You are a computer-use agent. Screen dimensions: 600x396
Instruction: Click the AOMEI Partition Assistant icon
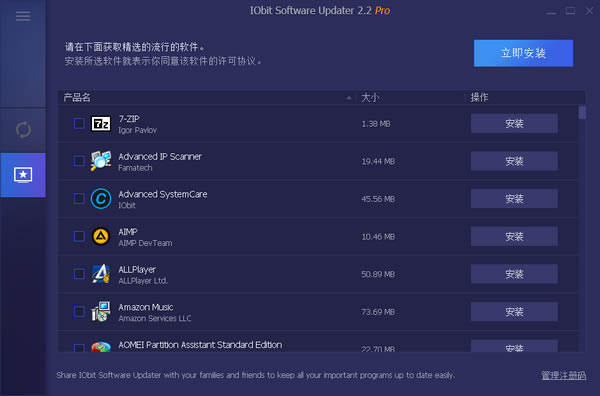(101, 347)
